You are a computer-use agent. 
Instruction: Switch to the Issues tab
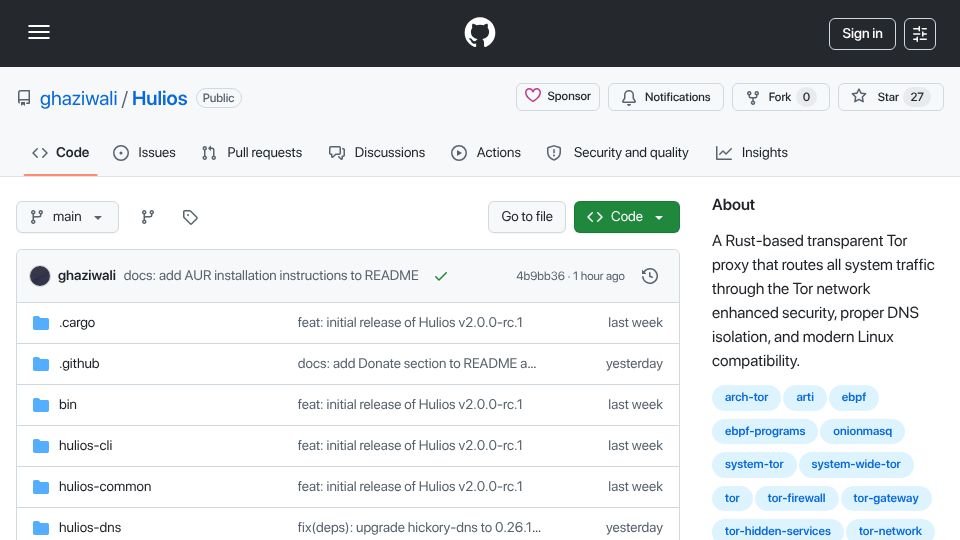[x=144, y=152]
